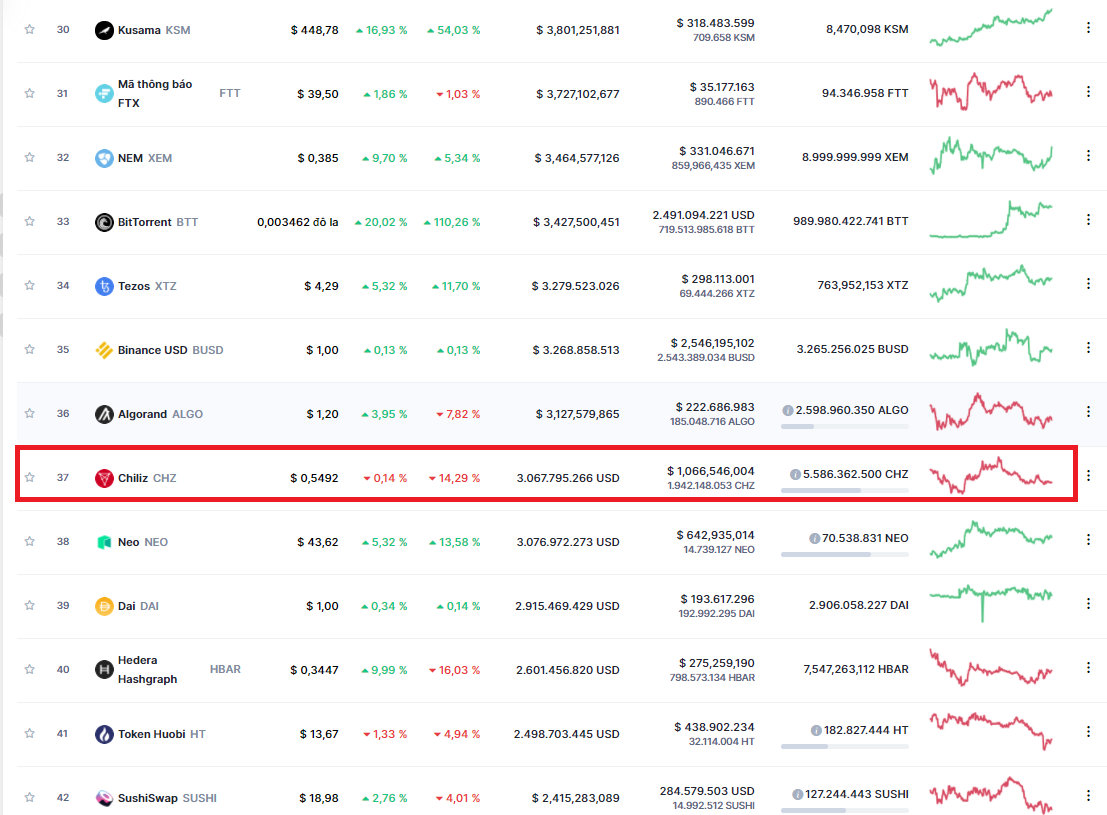Toggle the Chiliz watchlist star

tap(30, 477)
